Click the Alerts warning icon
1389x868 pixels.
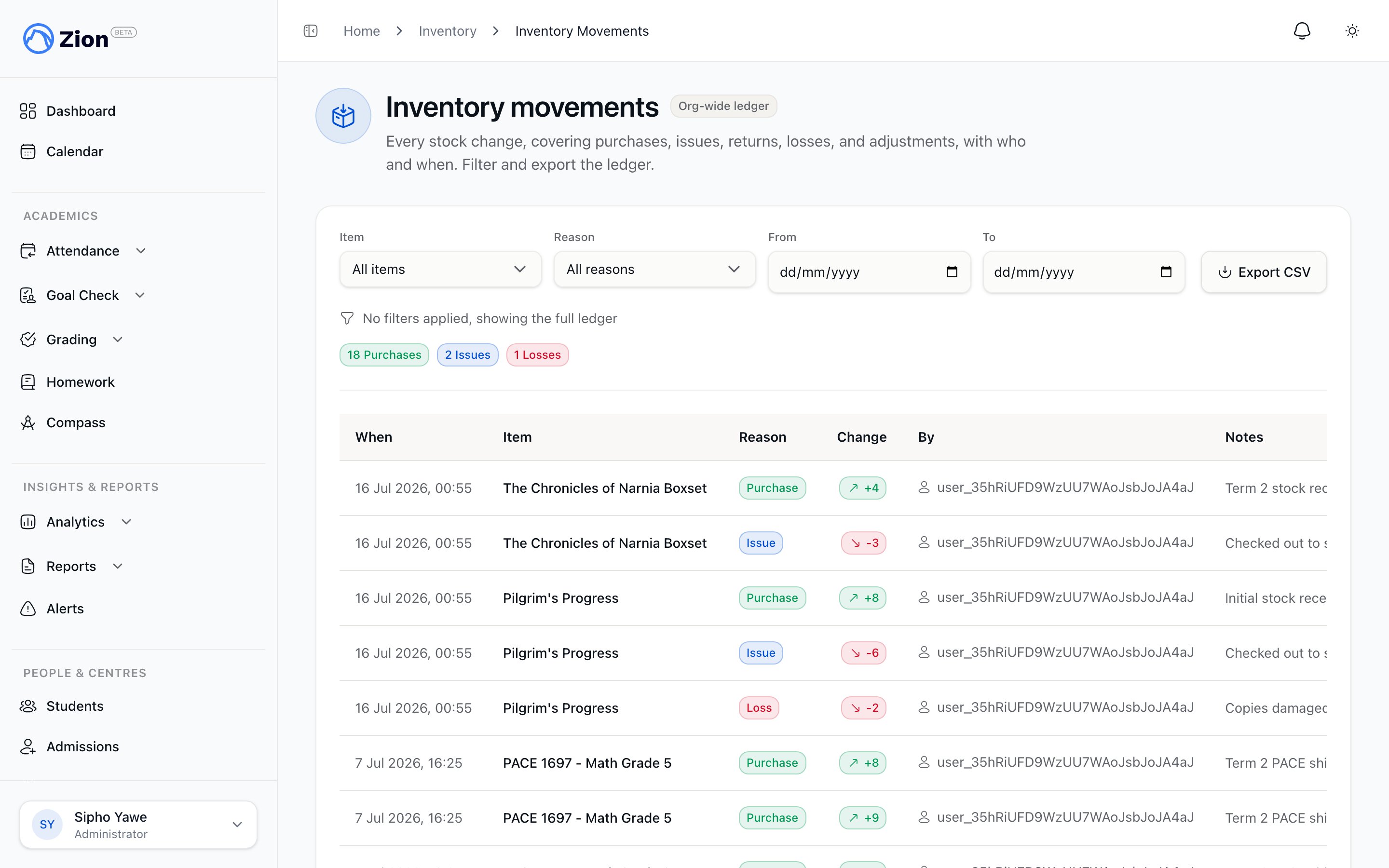tap(28, 609)
